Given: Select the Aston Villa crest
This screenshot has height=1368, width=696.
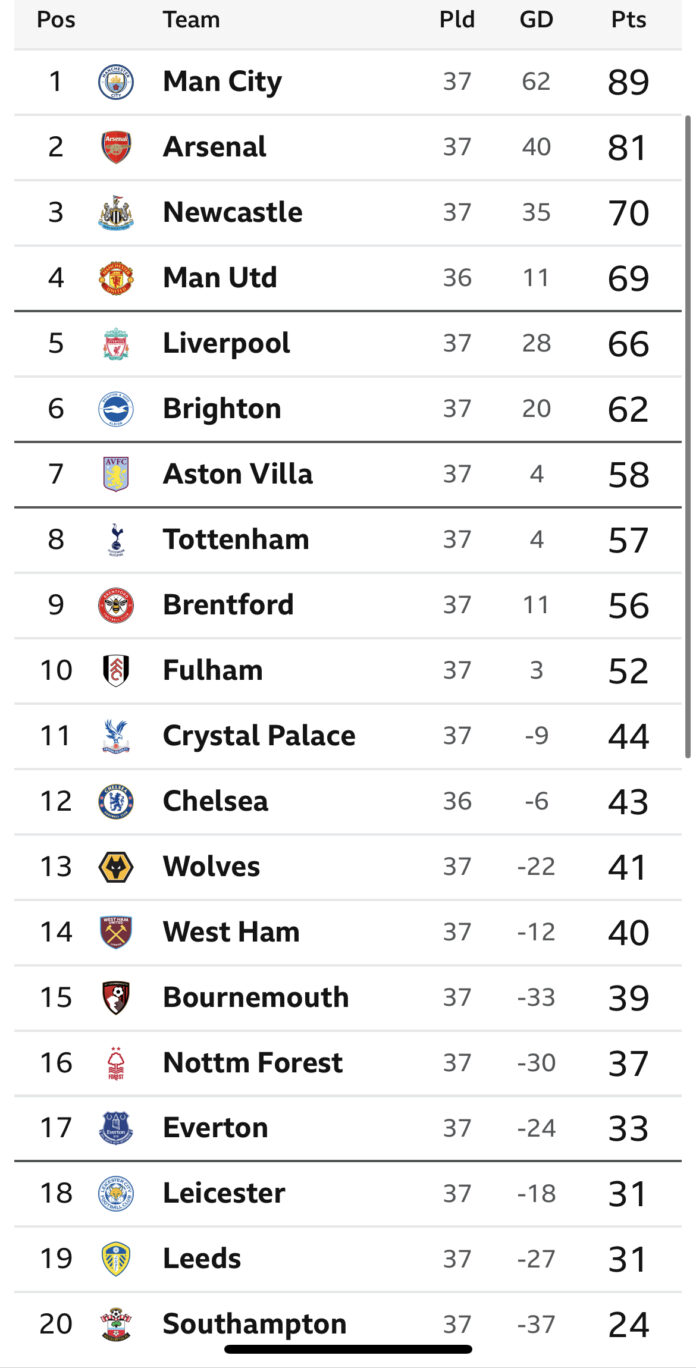Looking at the screenshot, I should [116, 474].
